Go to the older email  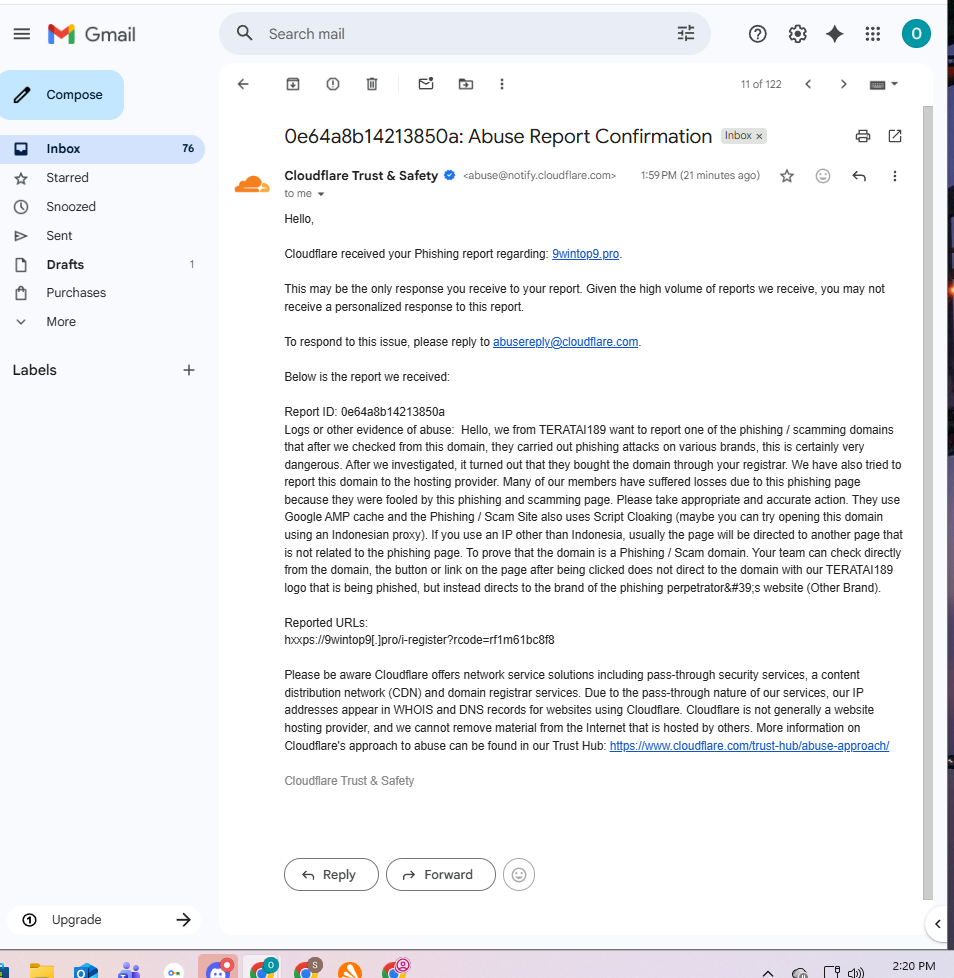tap(844, 84)
